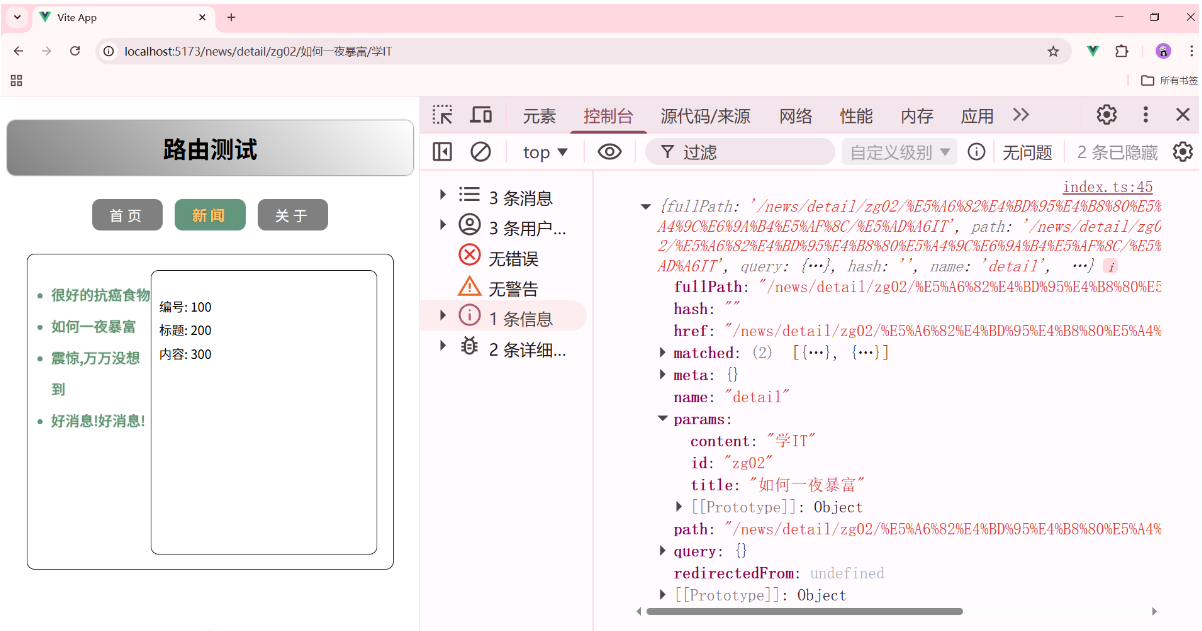Open the 震惊,万万没想到 news link
Image resolution: width=1202 pixels, height=631 pixels.
click(95, 373)
